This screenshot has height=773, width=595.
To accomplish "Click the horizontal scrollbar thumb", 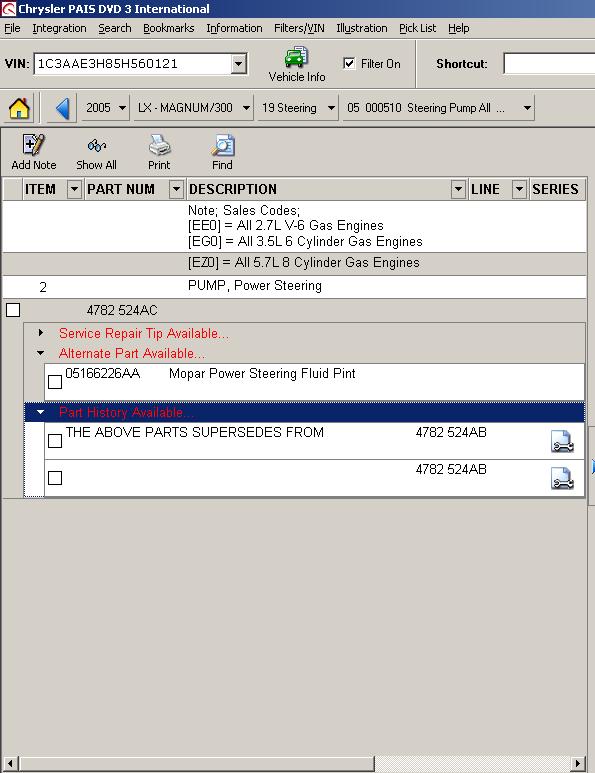I will 196,763.
